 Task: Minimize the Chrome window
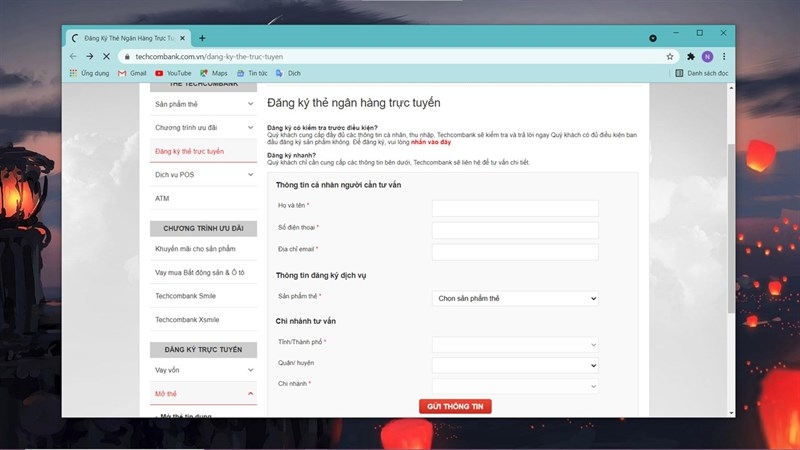tap(676, 33)
